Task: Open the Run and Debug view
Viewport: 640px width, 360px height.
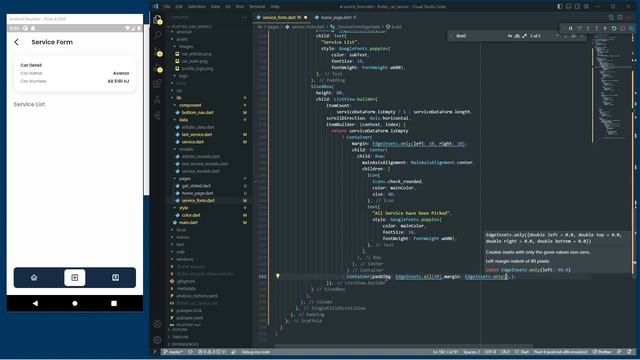Action: [157, 68]
